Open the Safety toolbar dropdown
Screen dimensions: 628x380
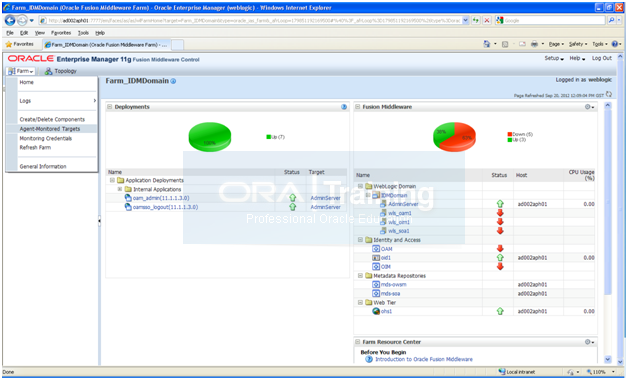[578, 44]
